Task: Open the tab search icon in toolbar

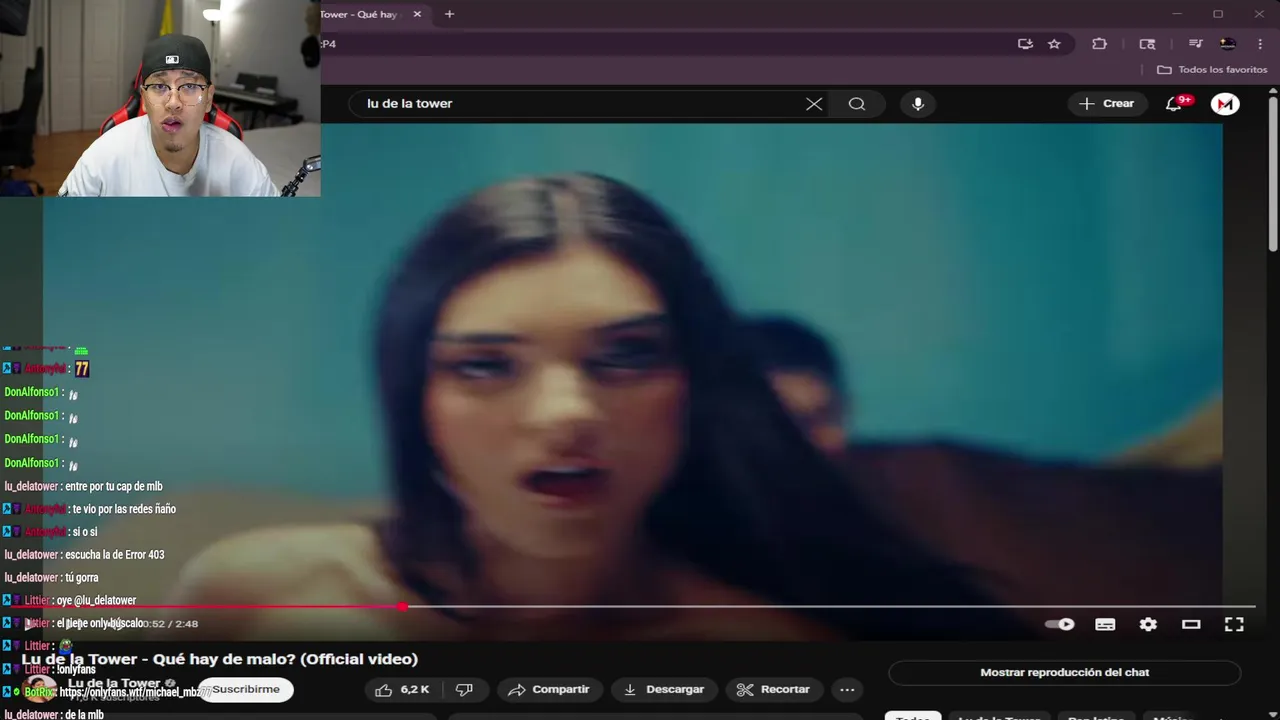Action: tap(1147, 44)
